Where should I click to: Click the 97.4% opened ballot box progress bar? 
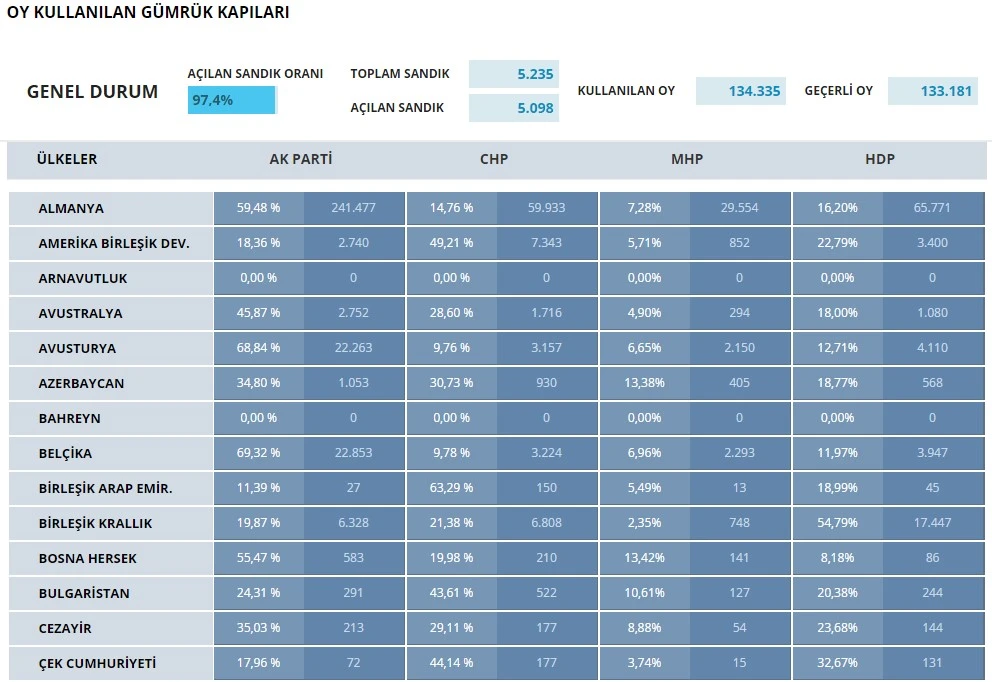[231, 100]
